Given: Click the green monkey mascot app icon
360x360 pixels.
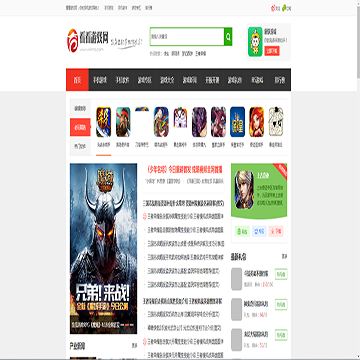Looking at the screenshot, I should (x=255, y=42).
